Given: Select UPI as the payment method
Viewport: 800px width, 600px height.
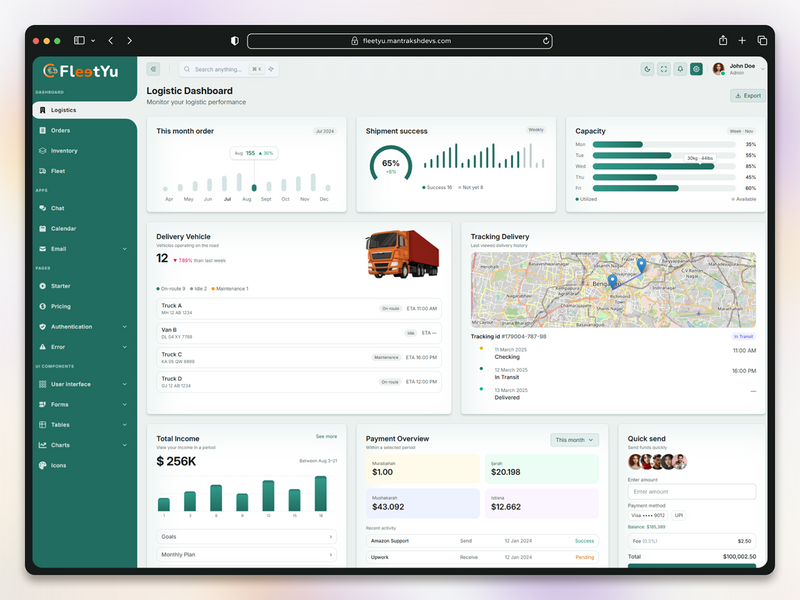Looking at the screenshot, I should 678,515.
